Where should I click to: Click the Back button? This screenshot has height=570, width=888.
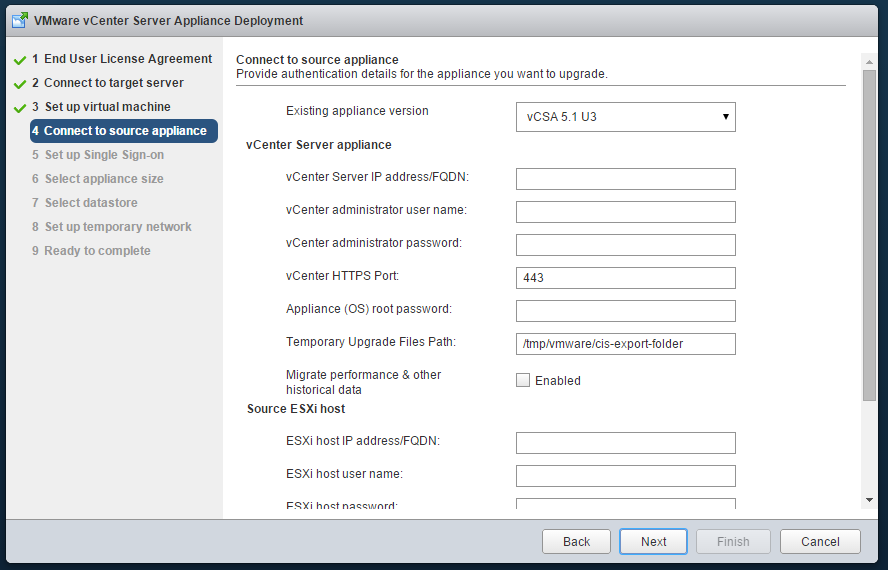(576, 542)
